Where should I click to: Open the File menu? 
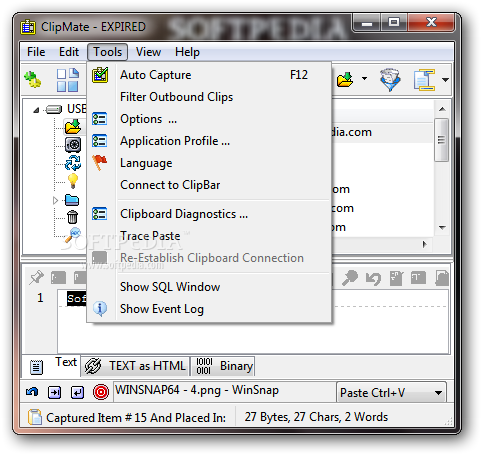[36, 52]
